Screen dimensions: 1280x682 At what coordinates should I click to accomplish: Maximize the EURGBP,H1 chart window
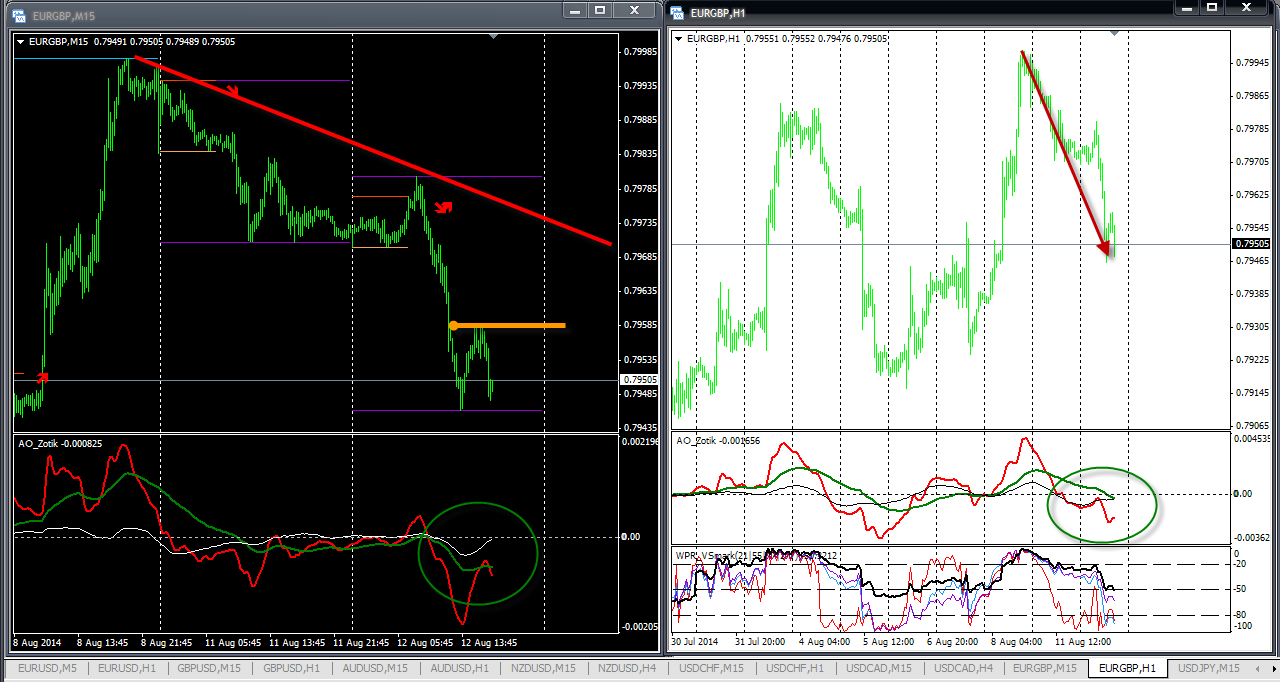[1212, 9]
